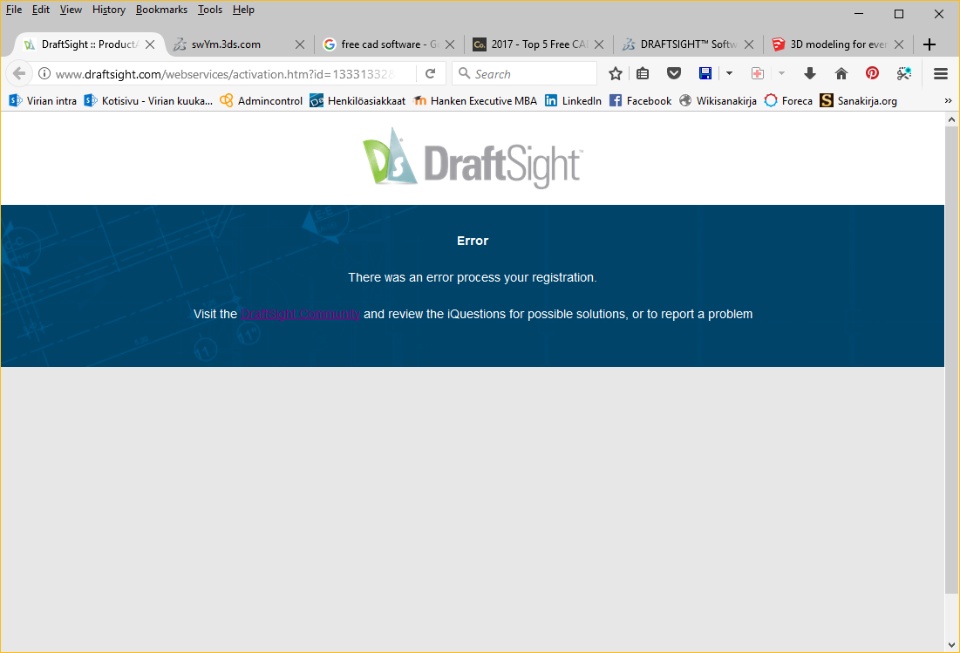Open the File menu
The height and width of the screenshot is (653, 960).
(x=13, y=10)
